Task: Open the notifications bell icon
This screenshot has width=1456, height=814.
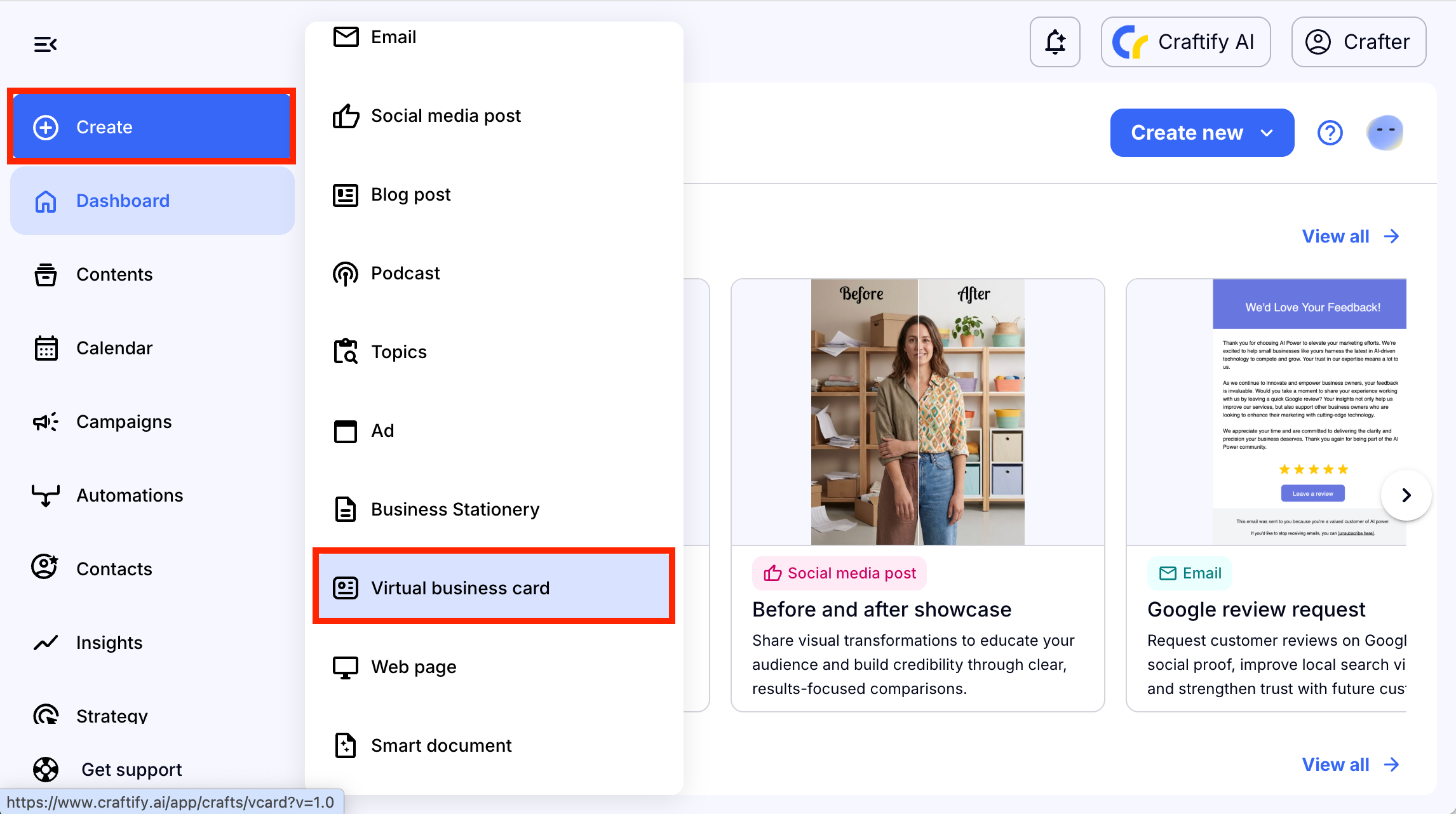Action: [1055, 42]
